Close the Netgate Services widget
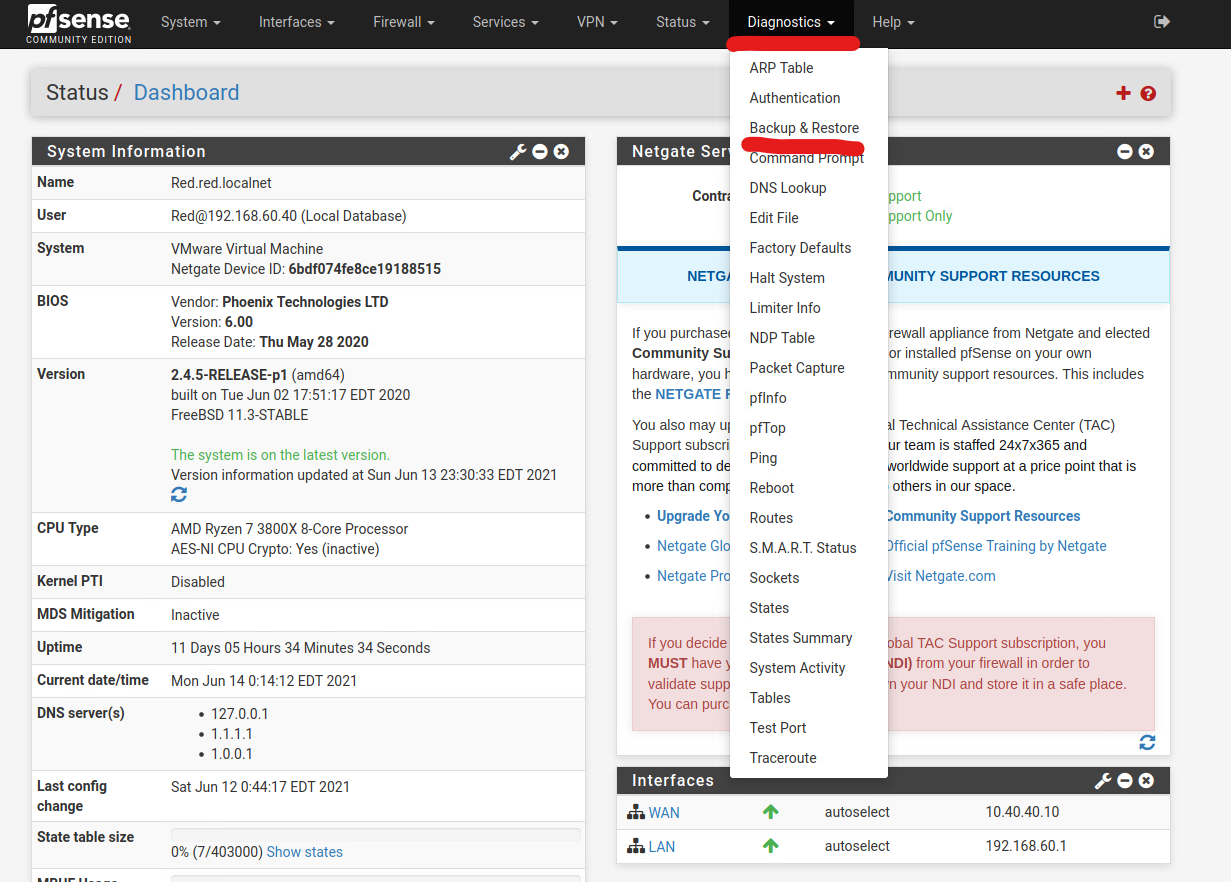The width and height of the screenshot is (1231, 882). pos(1146,152)
